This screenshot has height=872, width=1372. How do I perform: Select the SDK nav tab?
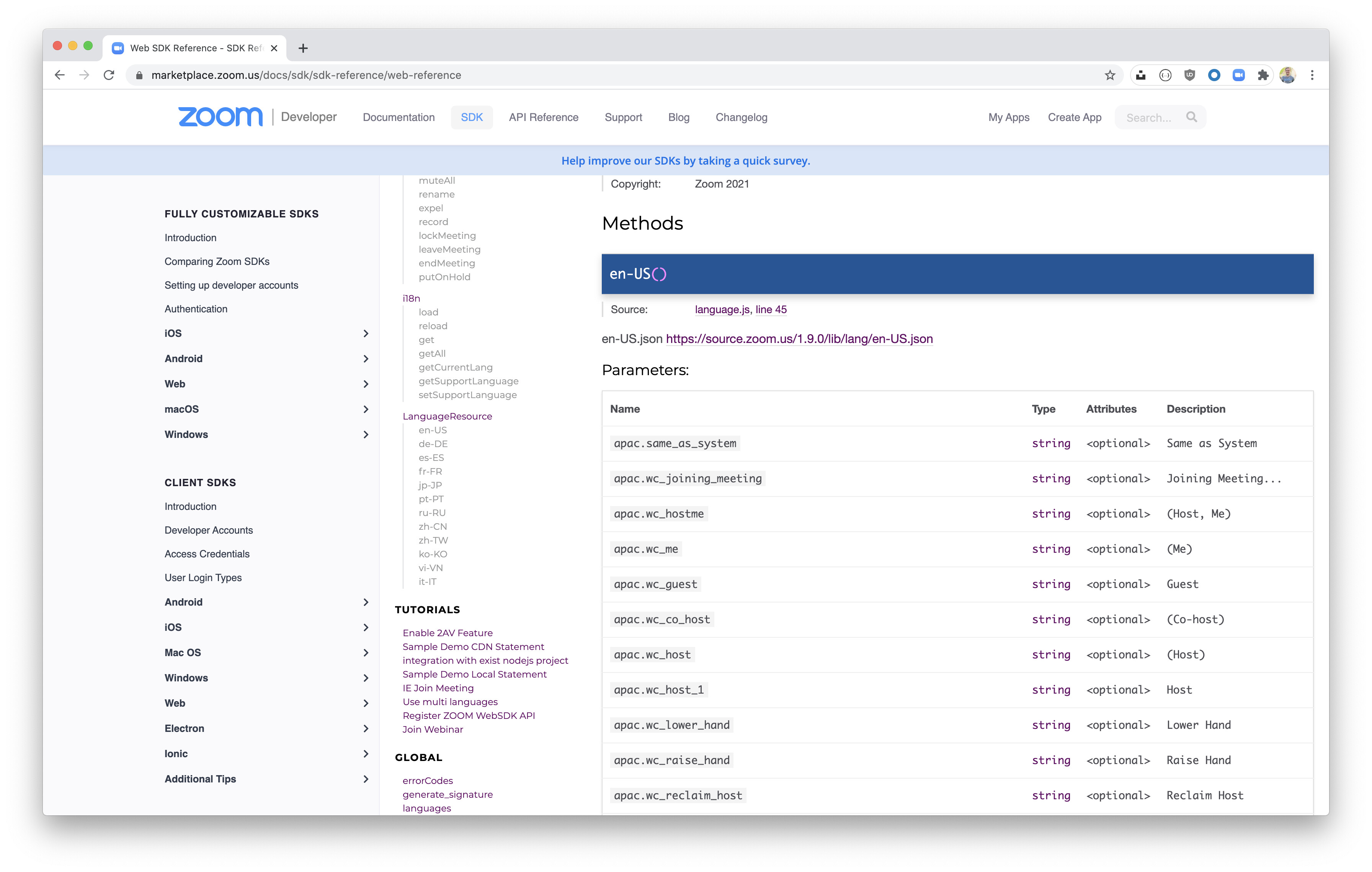click(472, 118)
